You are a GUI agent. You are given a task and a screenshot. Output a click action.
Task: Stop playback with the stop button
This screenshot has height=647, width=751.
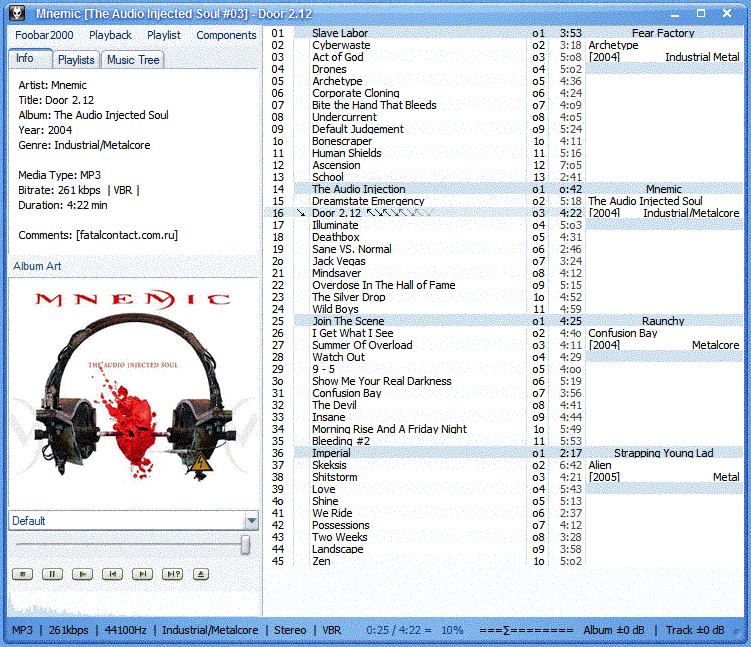[x=23, y=574]
